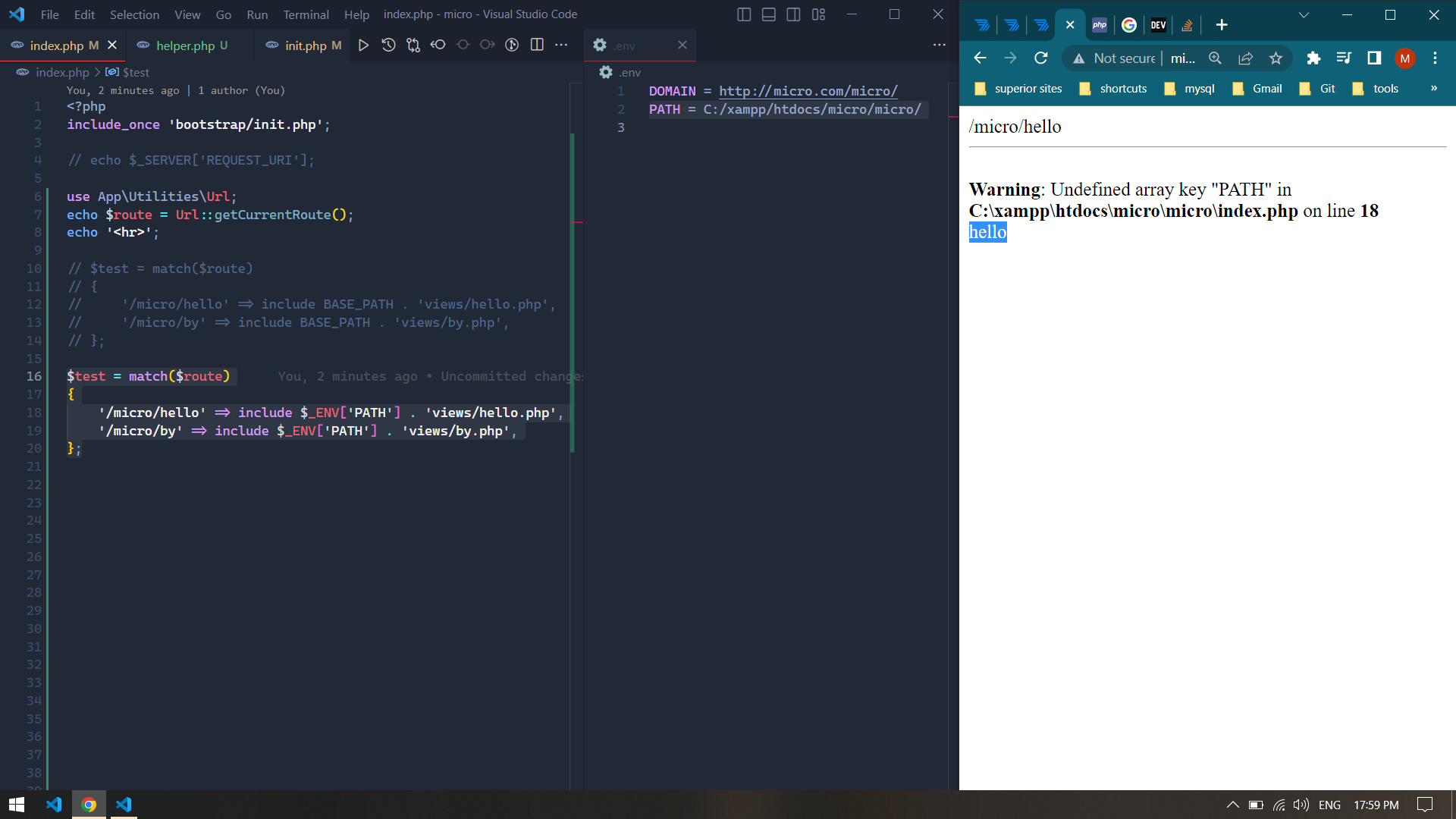The width and height of the screenshot is (1456, 819).
Task: Go forward in Chrome
Action: [x=1010, y=58]
